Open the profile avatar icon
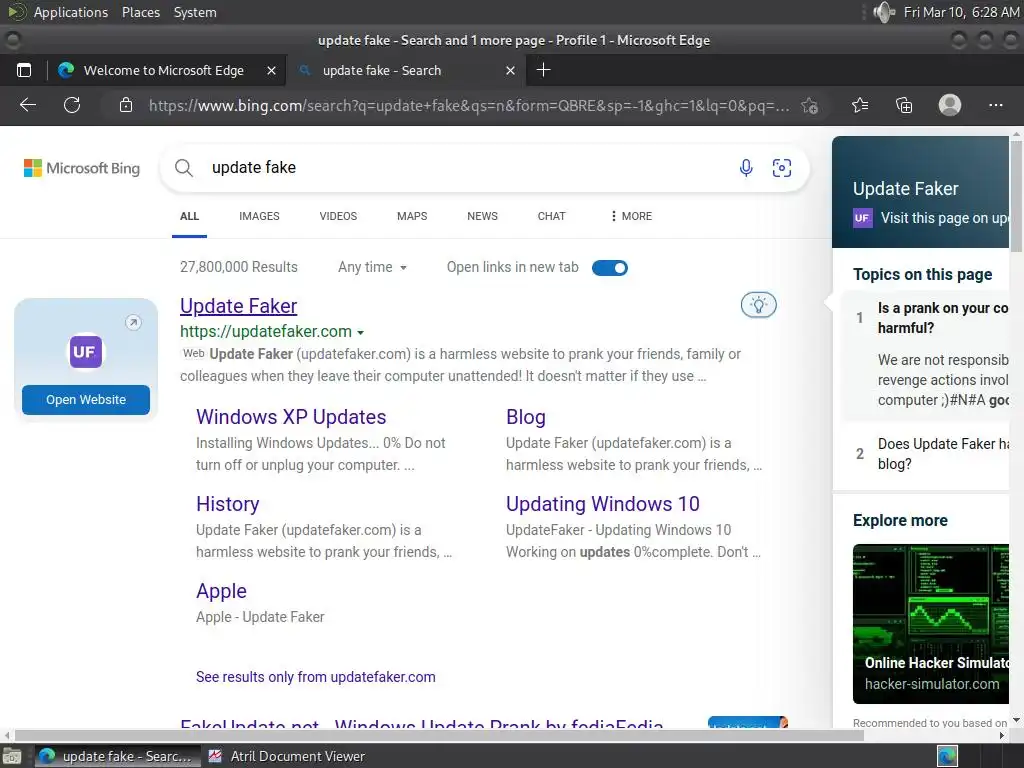 pos(950,105)
